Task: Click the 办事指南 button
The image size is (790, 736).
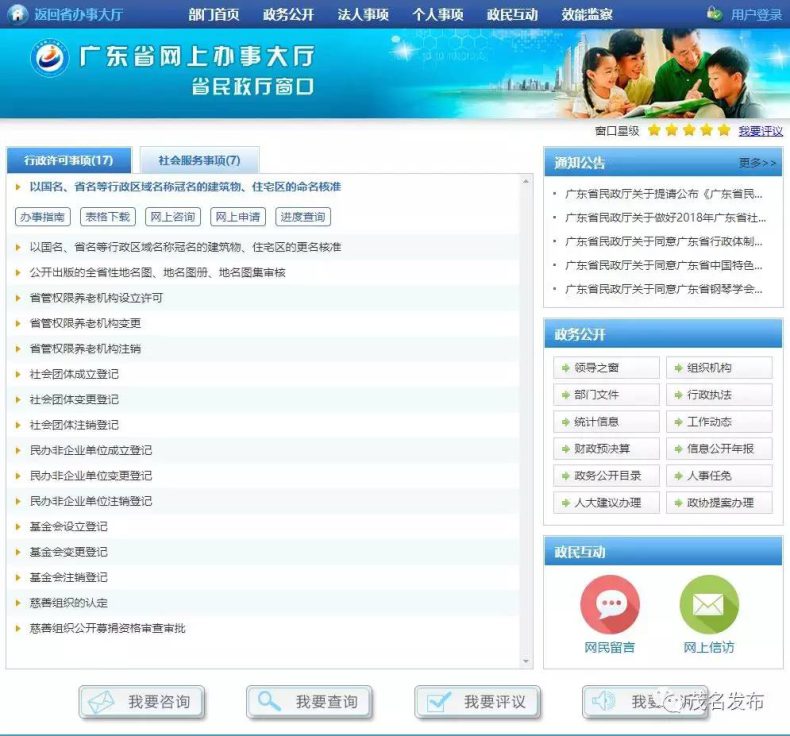Action: click(43, 217)
